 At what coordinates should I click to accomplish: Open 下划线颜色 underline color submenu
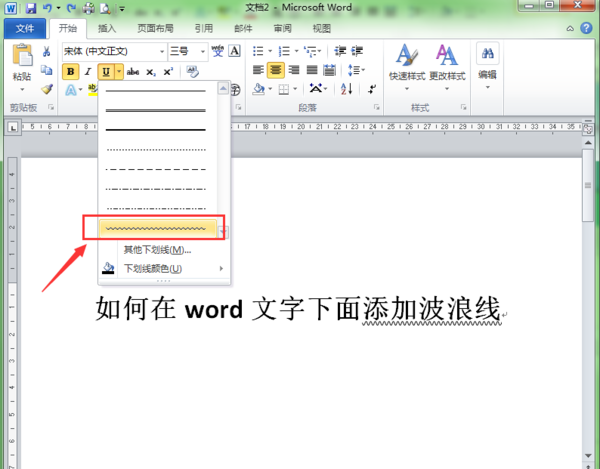click(x=164, y=269)
